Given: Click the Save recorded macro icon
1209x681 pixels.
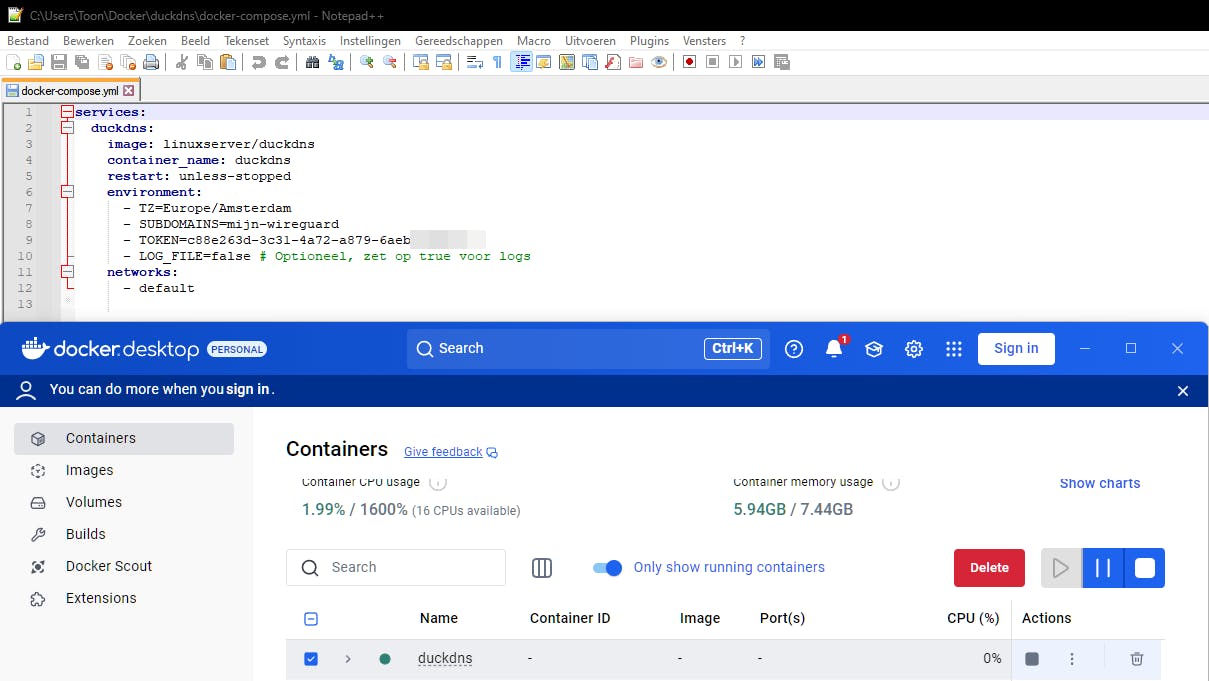Looking at the screenshot, I should (x=781, y=62).
